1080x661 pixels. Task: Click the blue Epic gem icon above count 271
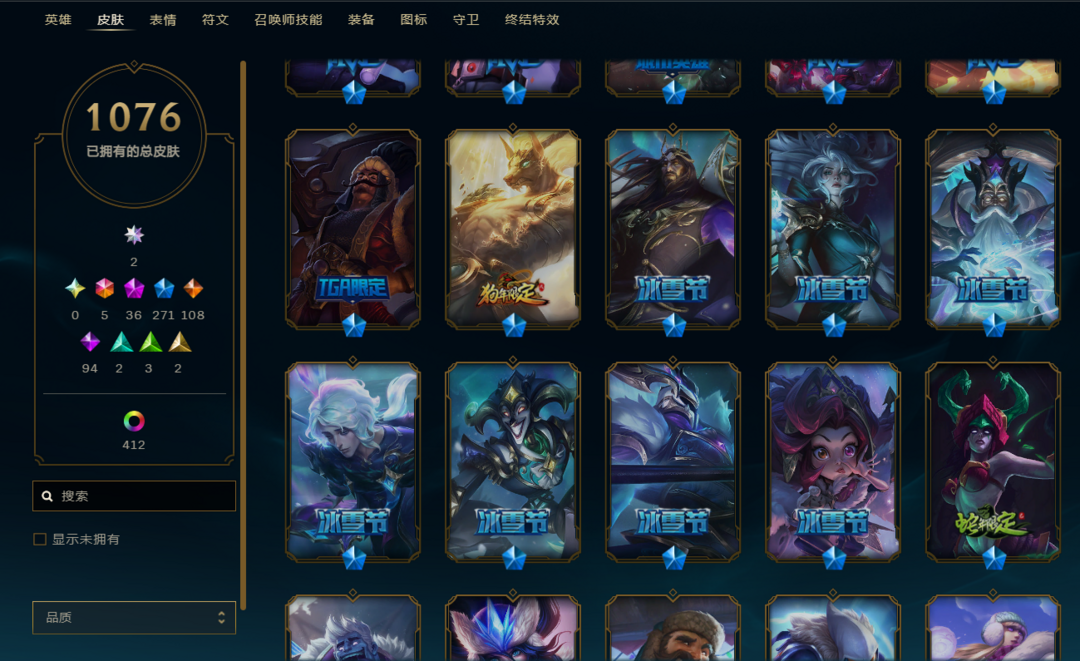tap(164, 288)
